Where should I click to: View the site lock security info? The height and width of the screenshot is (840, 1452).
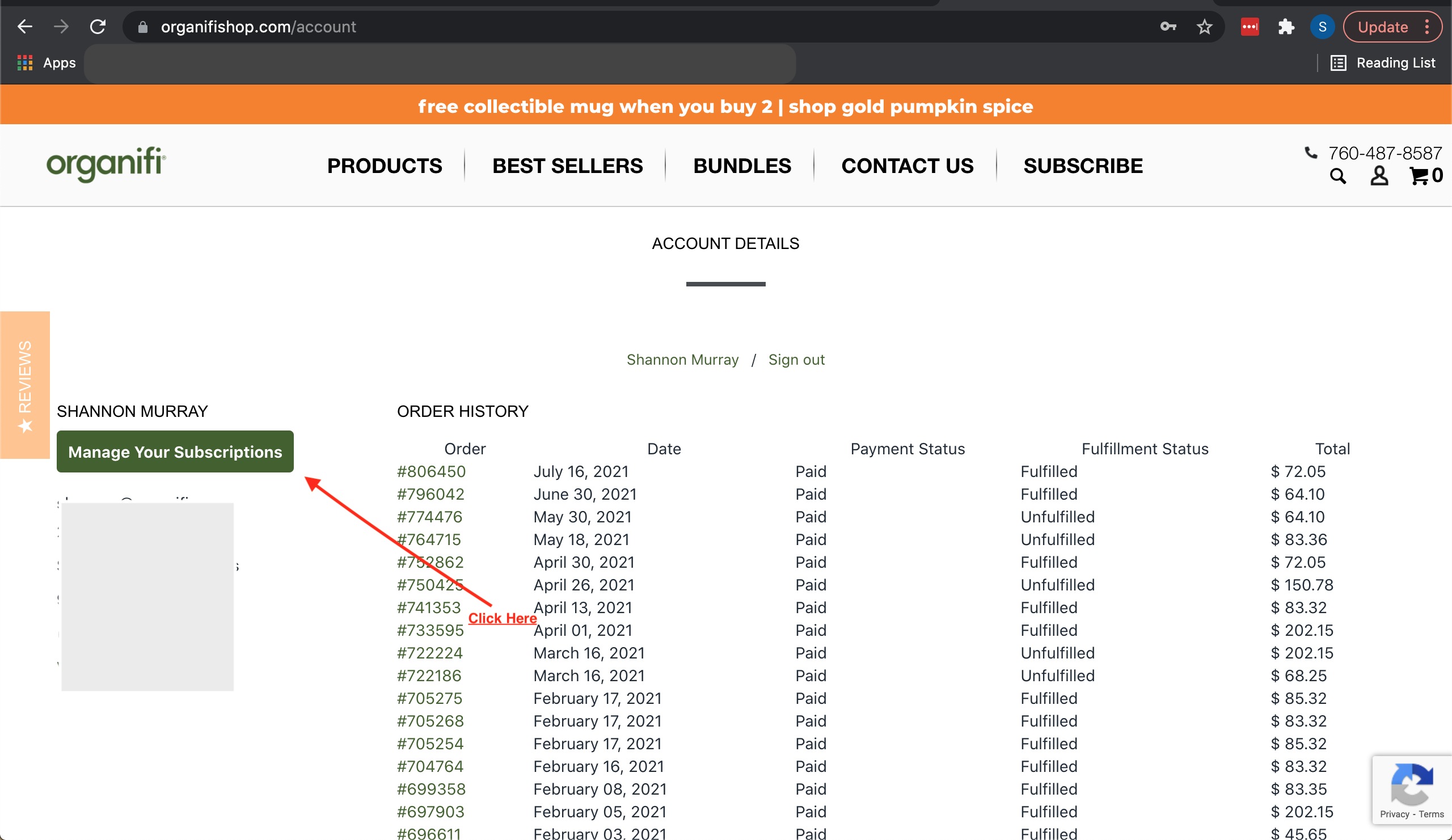click(x=143, y=27)
